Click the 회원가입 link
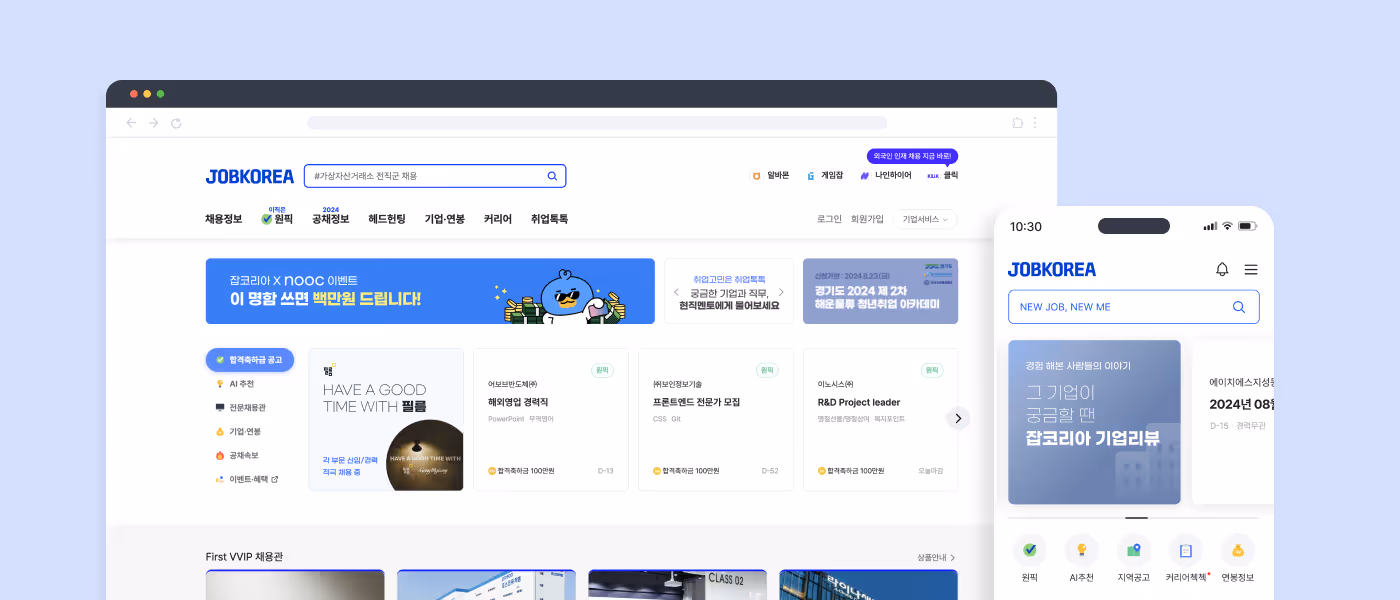This screenshot has height=600, width=1400. tap(867, 219)
